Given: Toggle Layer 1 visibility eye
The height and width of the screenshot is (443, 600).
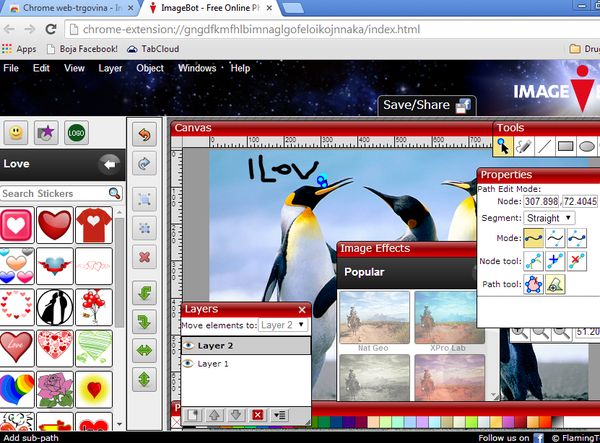Looking at the screenshot, I should coord(188,364).
